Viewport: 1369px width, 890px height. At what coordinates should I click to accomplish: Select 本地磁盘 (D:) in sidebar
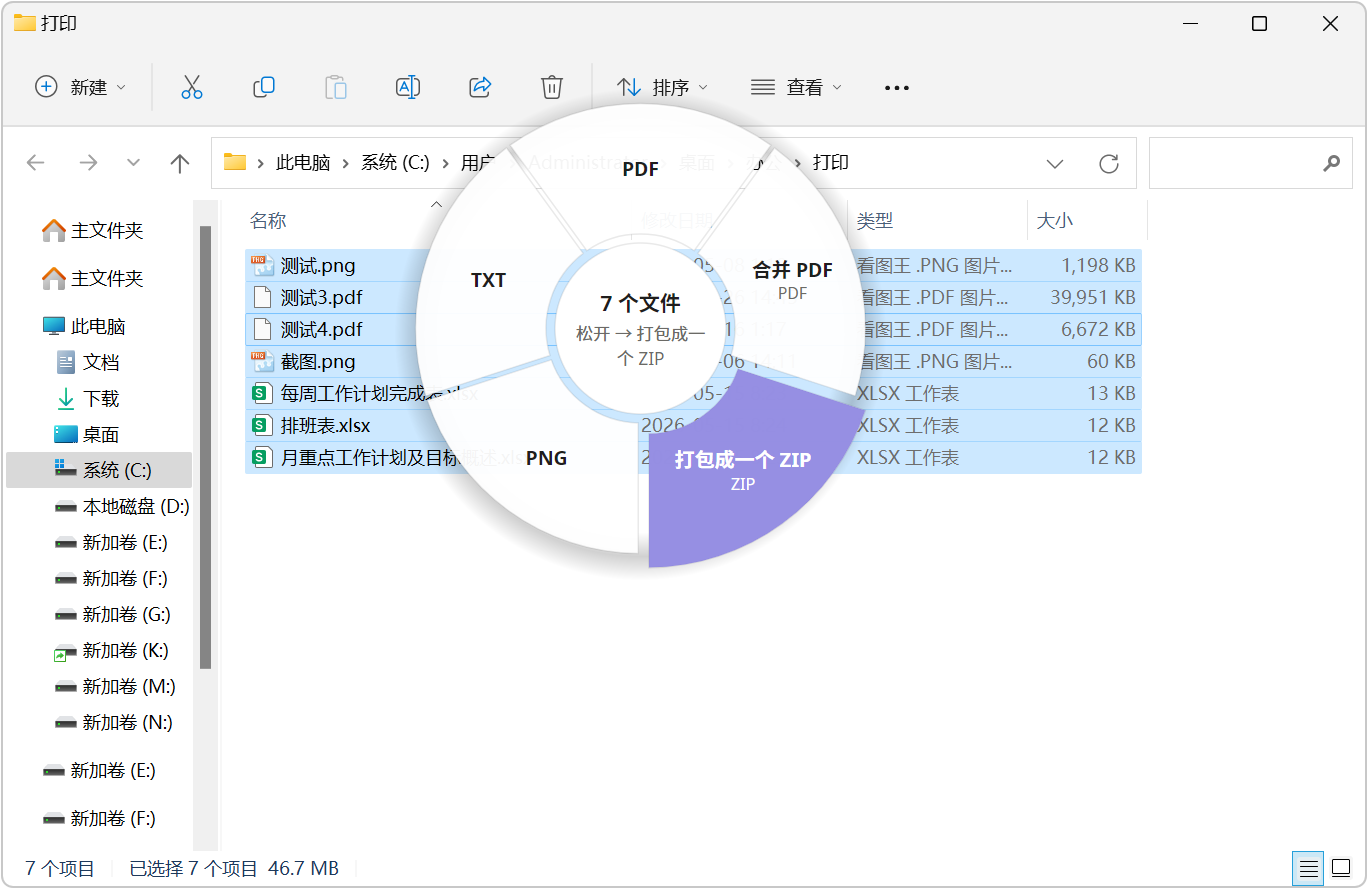click(122, 506)
